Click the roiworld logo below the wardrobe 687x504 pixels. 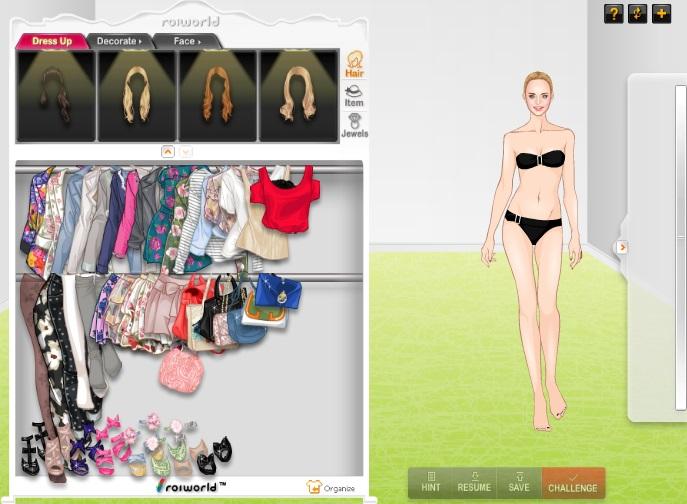(191, 486)
